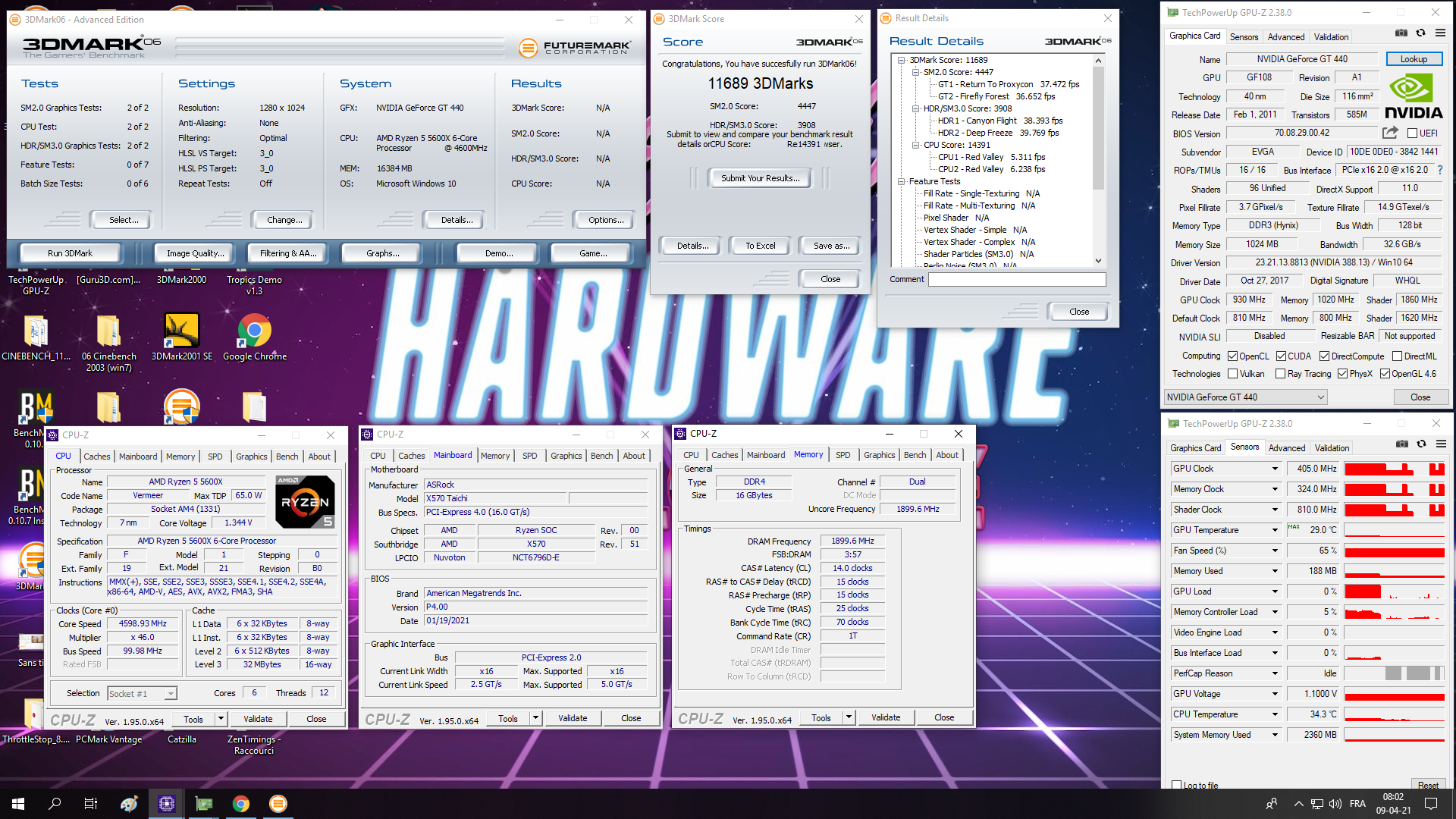Screen dimensions: 1456x819
Task: Open the GPU Temperature sensor dropdown
Action: (x=1275, y=530)
